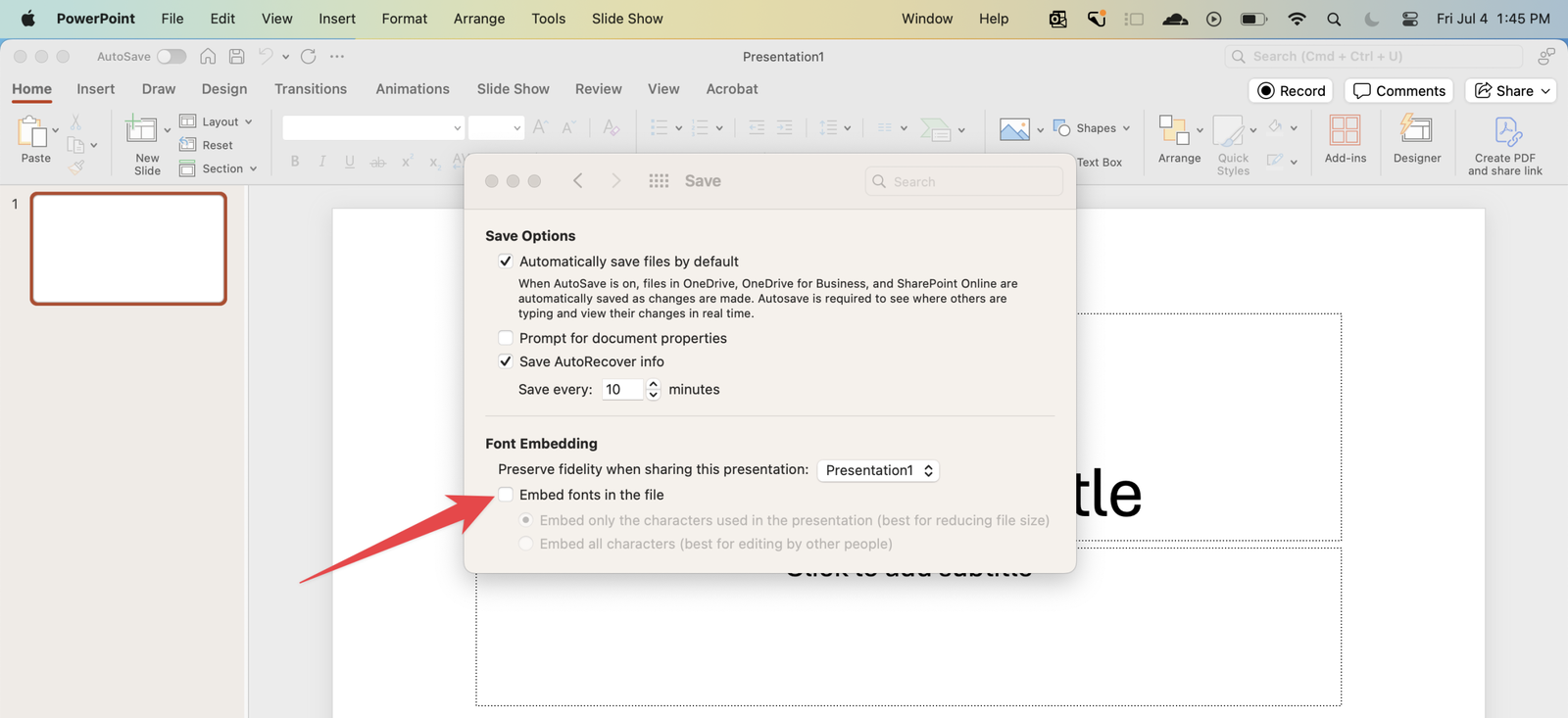Click the Increase Font Size icon
Screen dimensions: 1568x718
tap(540, 127)
